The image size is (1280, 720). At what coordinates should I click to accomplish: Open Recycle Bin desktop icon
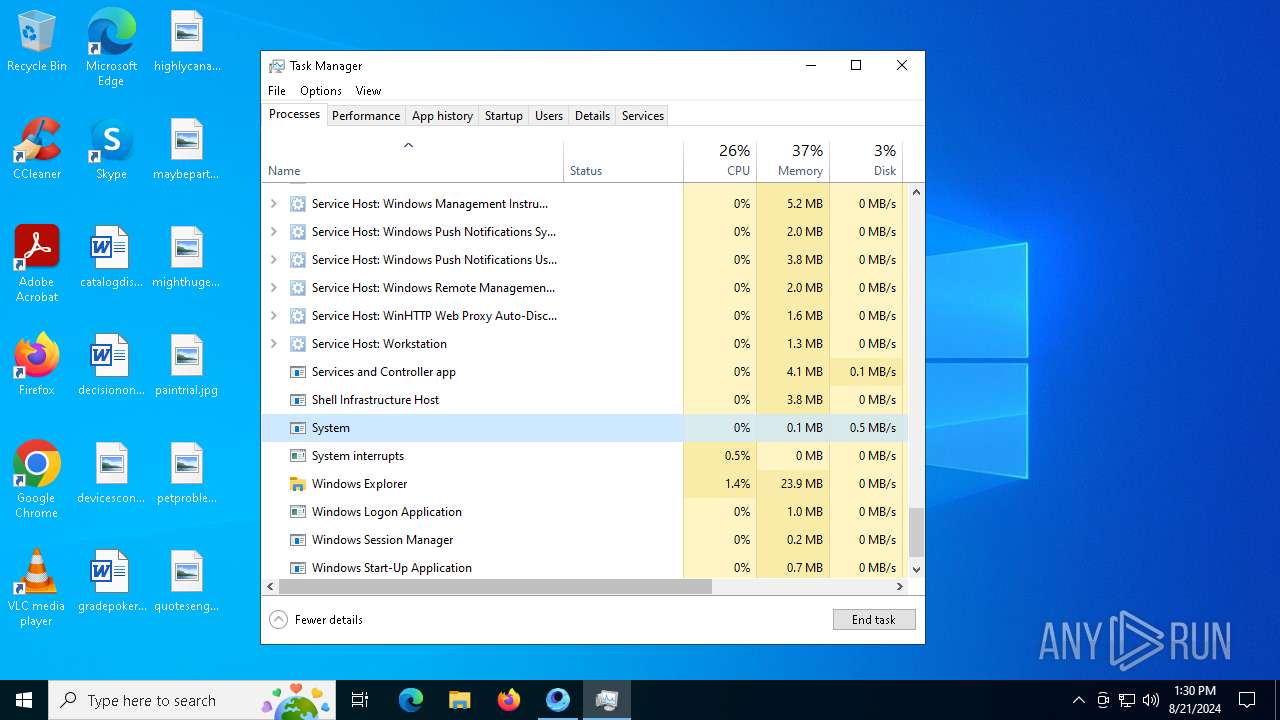(37, 41)
